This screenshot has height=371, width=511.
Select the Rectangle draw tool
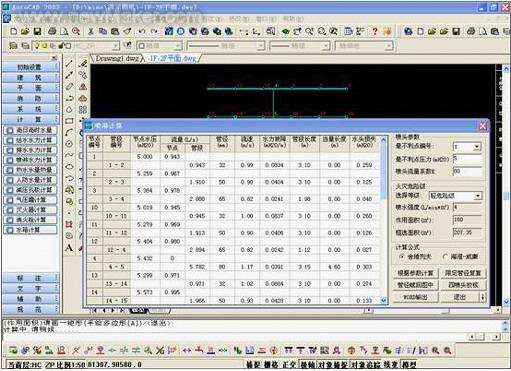click(69, 121)
